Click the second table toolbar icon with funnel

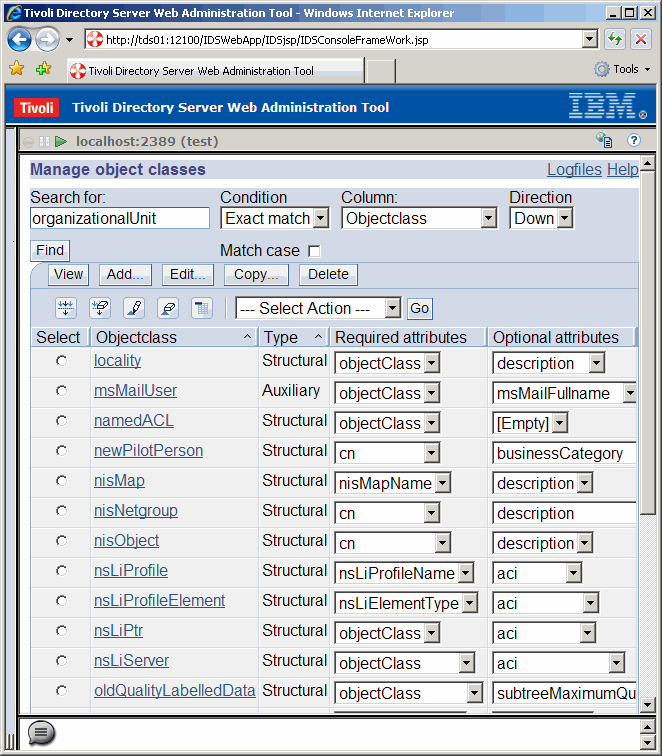[x=100, y=308]
